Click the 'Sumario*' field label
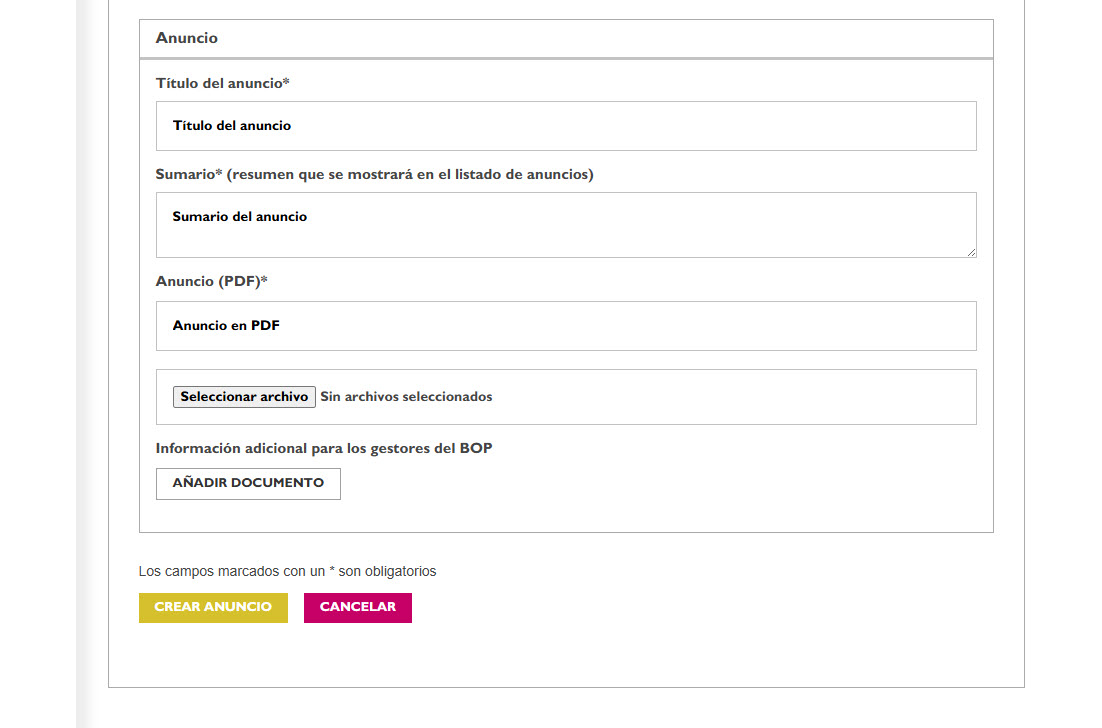1102x728 pixels. 188,174
